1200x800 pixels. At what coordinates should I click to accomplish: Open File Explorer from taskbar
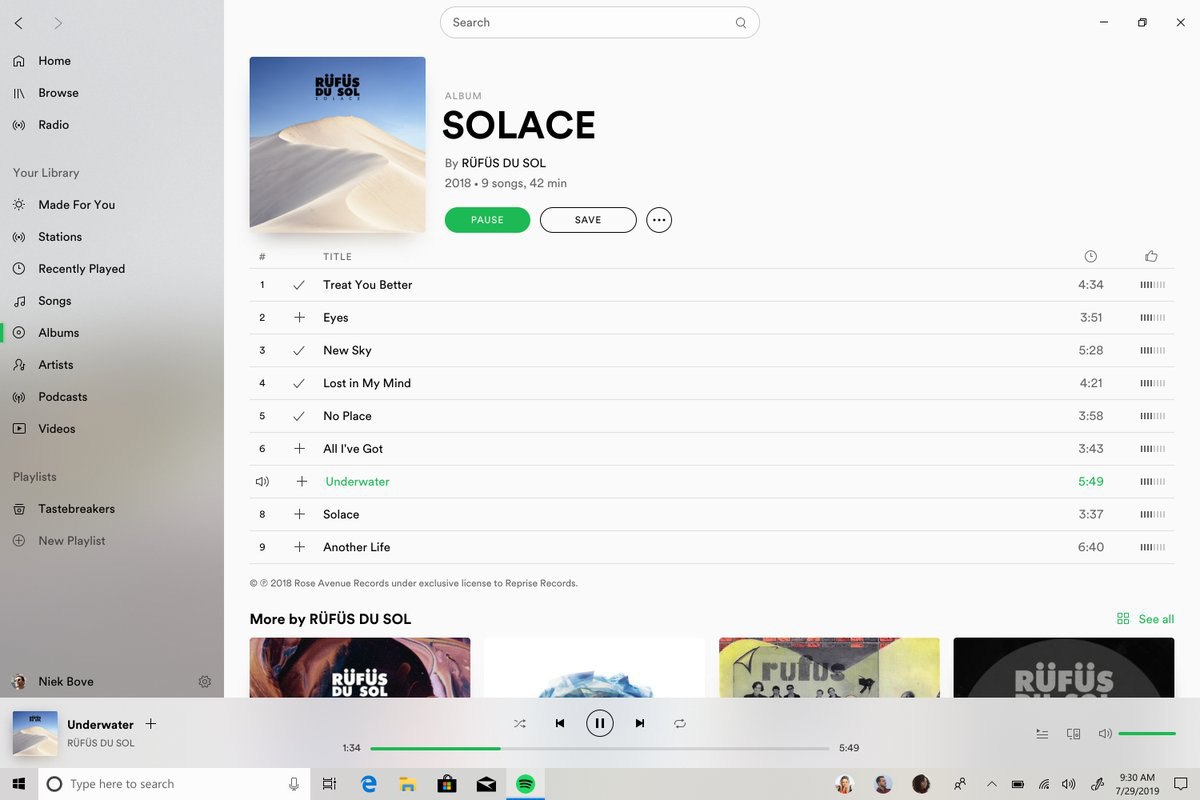408,784
